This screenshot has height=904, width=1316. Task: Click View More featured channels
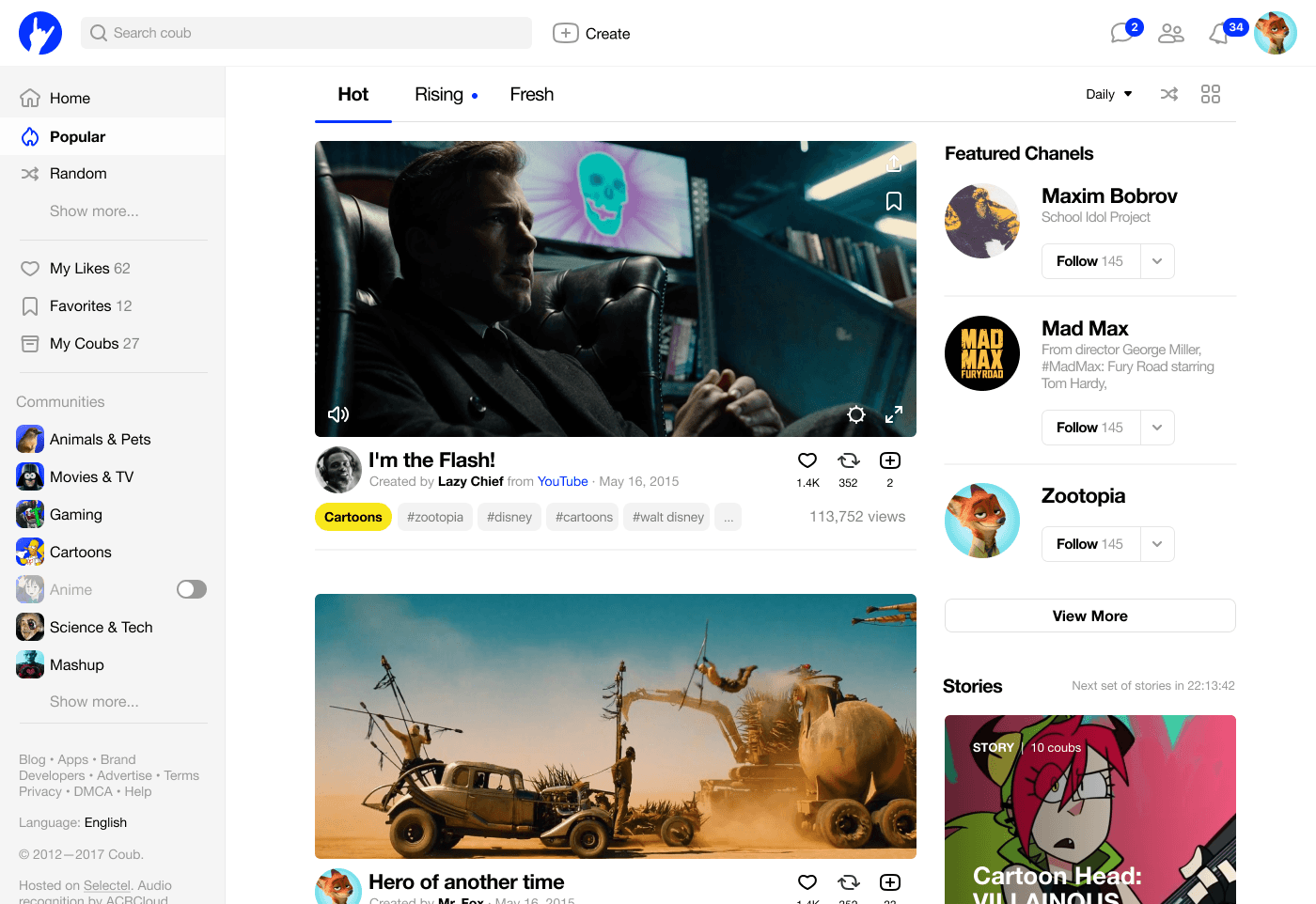pyautogui.click(x=1090, y=616)
